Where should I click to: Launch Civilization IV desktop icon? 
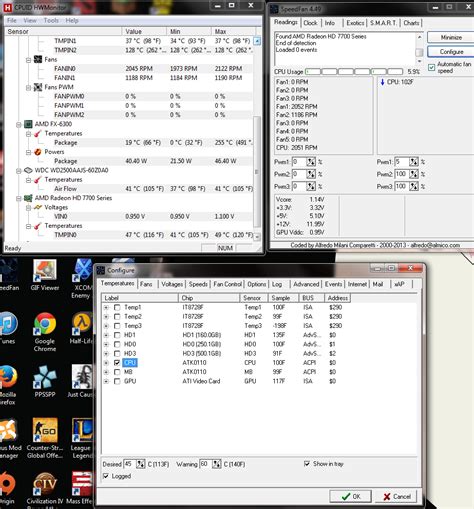pyautogui.click(x=45, y=488)
